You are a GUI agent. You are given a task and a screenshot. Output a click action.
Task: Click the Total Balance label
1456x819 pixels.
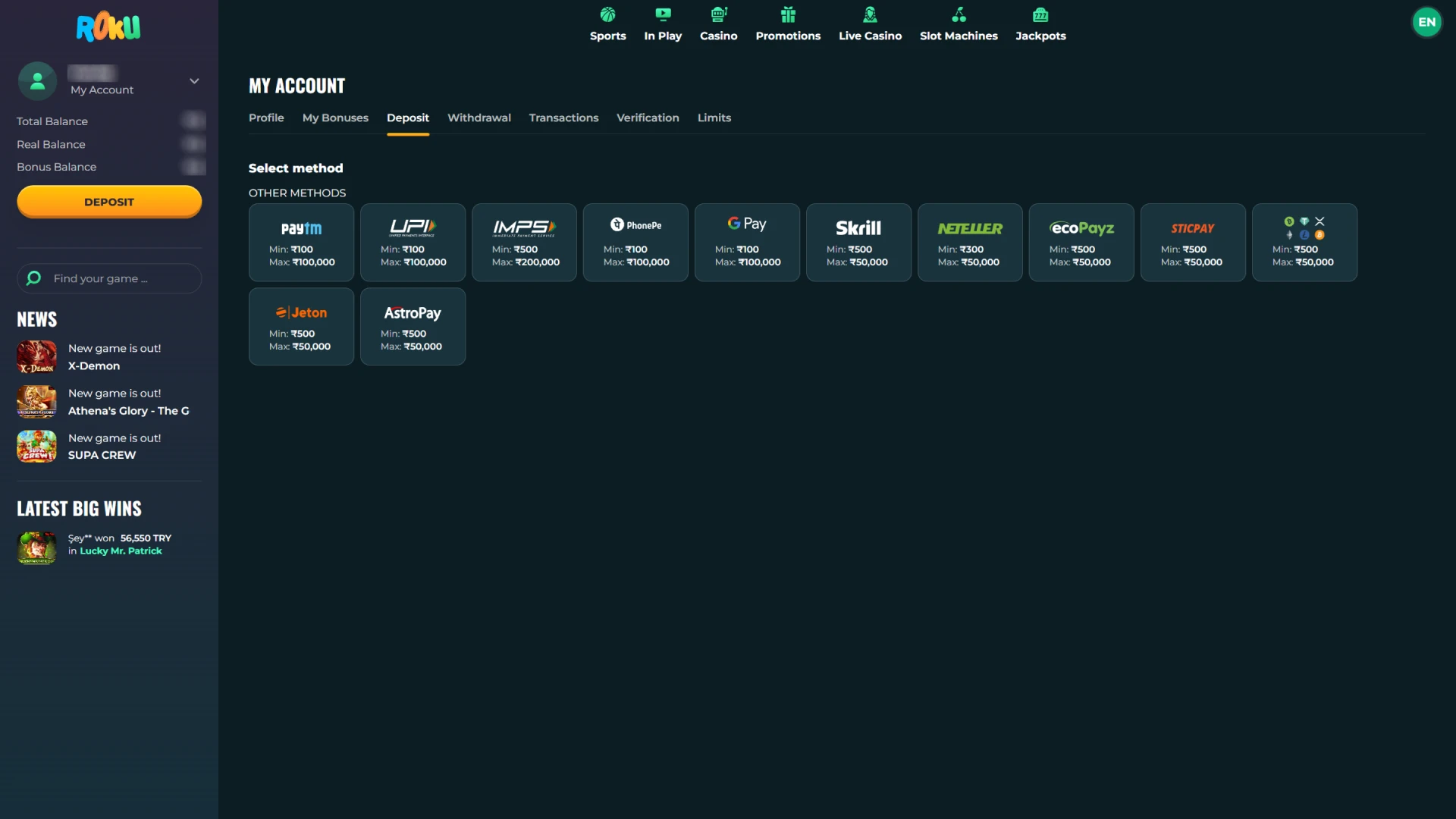52,121
